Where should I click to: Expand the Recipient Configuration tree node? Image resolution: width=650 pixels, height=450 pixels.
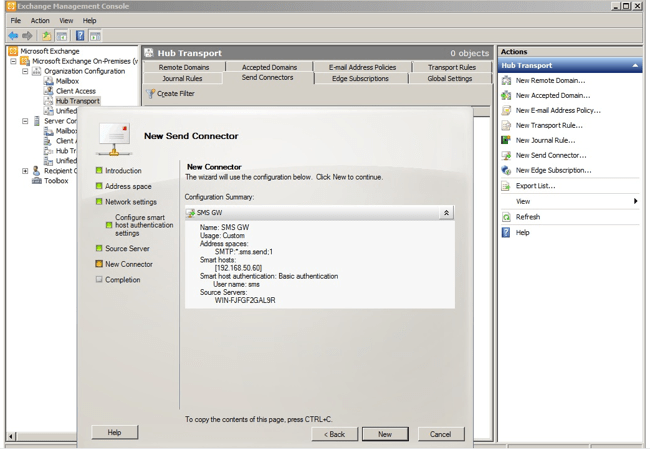point(25,171)
